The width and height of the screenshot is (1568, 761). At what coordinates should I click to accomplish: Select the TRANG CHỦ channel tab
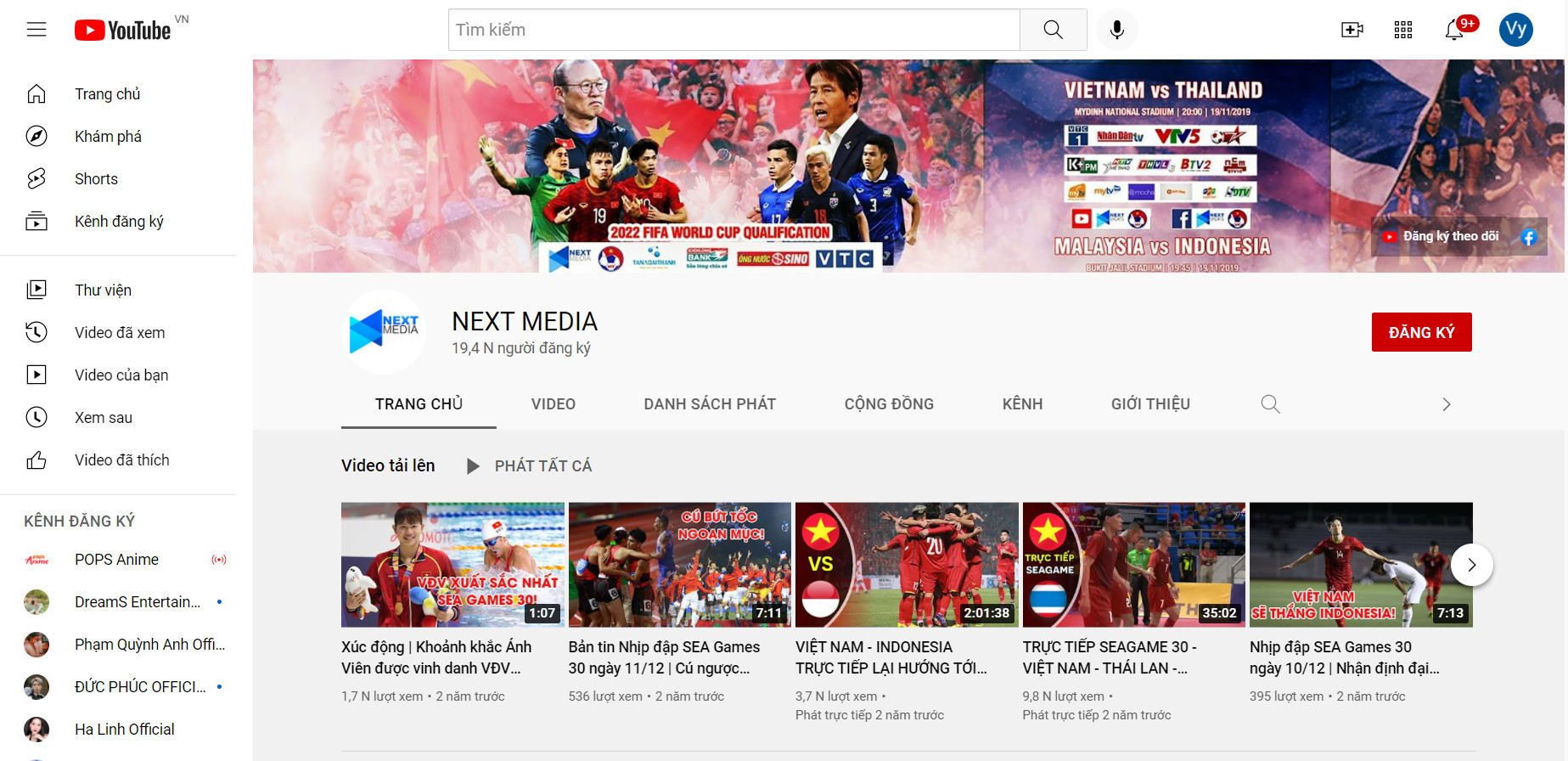click(419, 404)
